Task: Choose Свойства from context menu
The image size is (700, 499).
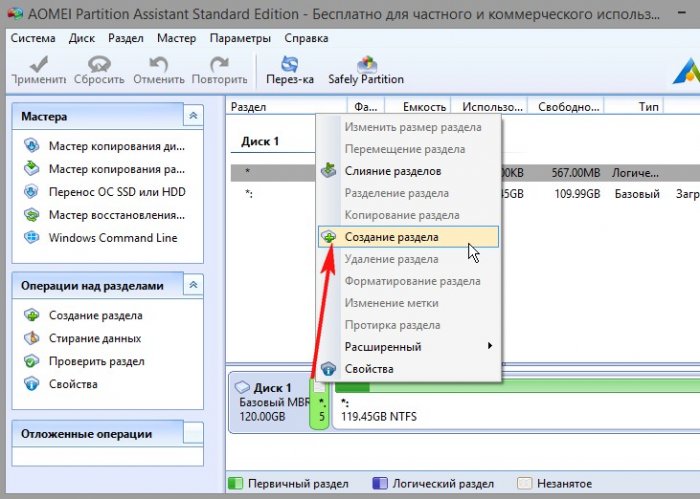Action: coord(408,369)
